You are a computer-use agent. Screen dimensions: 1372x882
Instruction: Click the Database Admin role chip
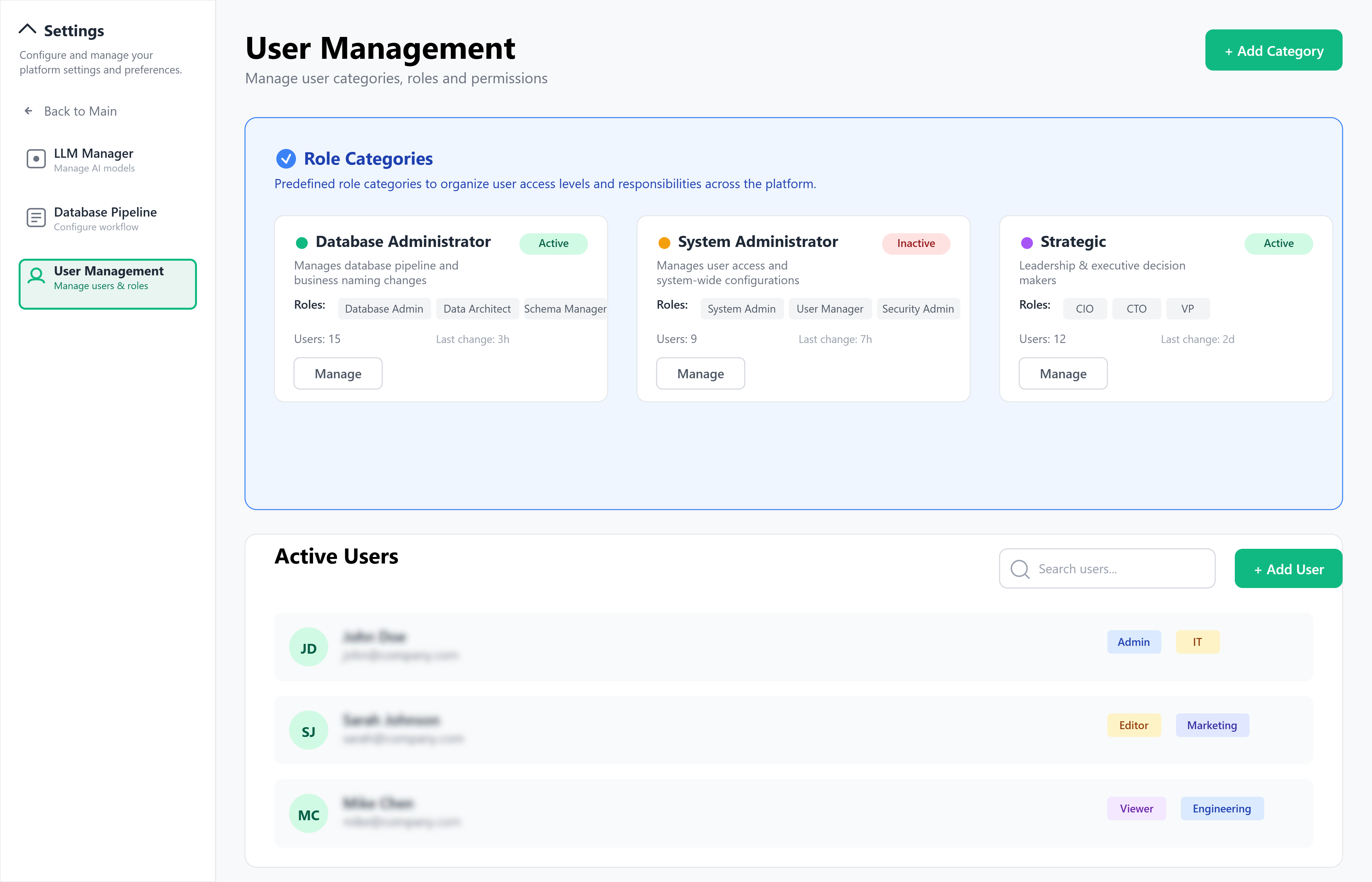(384, 309)
